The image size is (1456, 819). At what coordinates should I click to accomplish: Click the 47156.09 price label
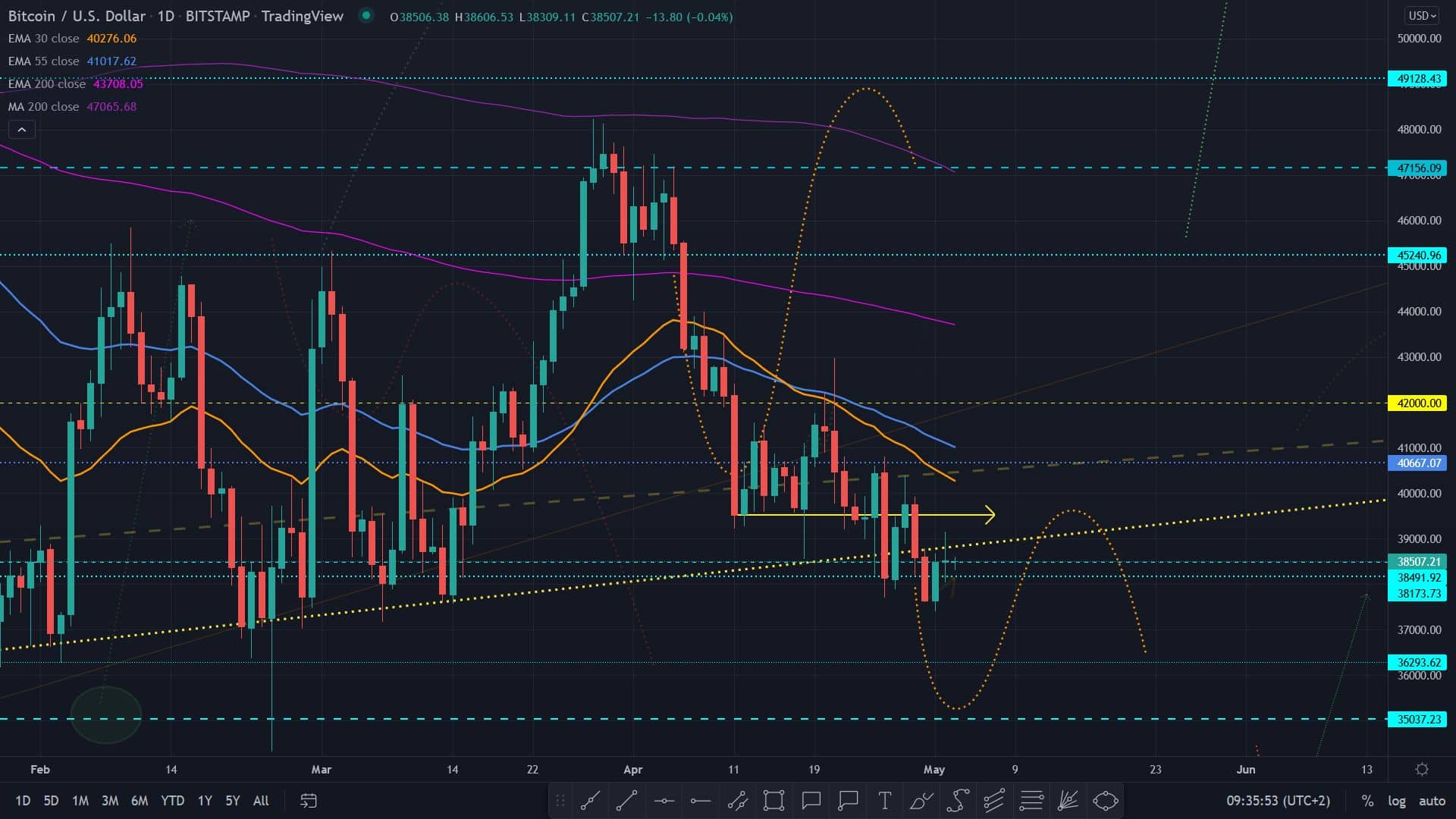coord(1417,168)
